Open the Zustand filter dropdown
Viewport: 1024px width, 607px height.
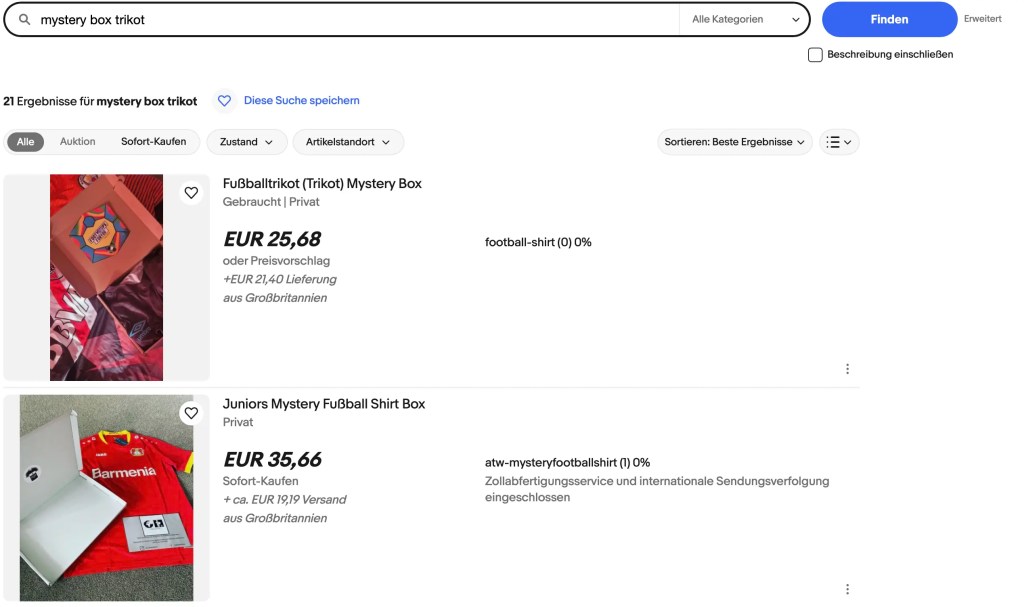(x=246, y=142)
